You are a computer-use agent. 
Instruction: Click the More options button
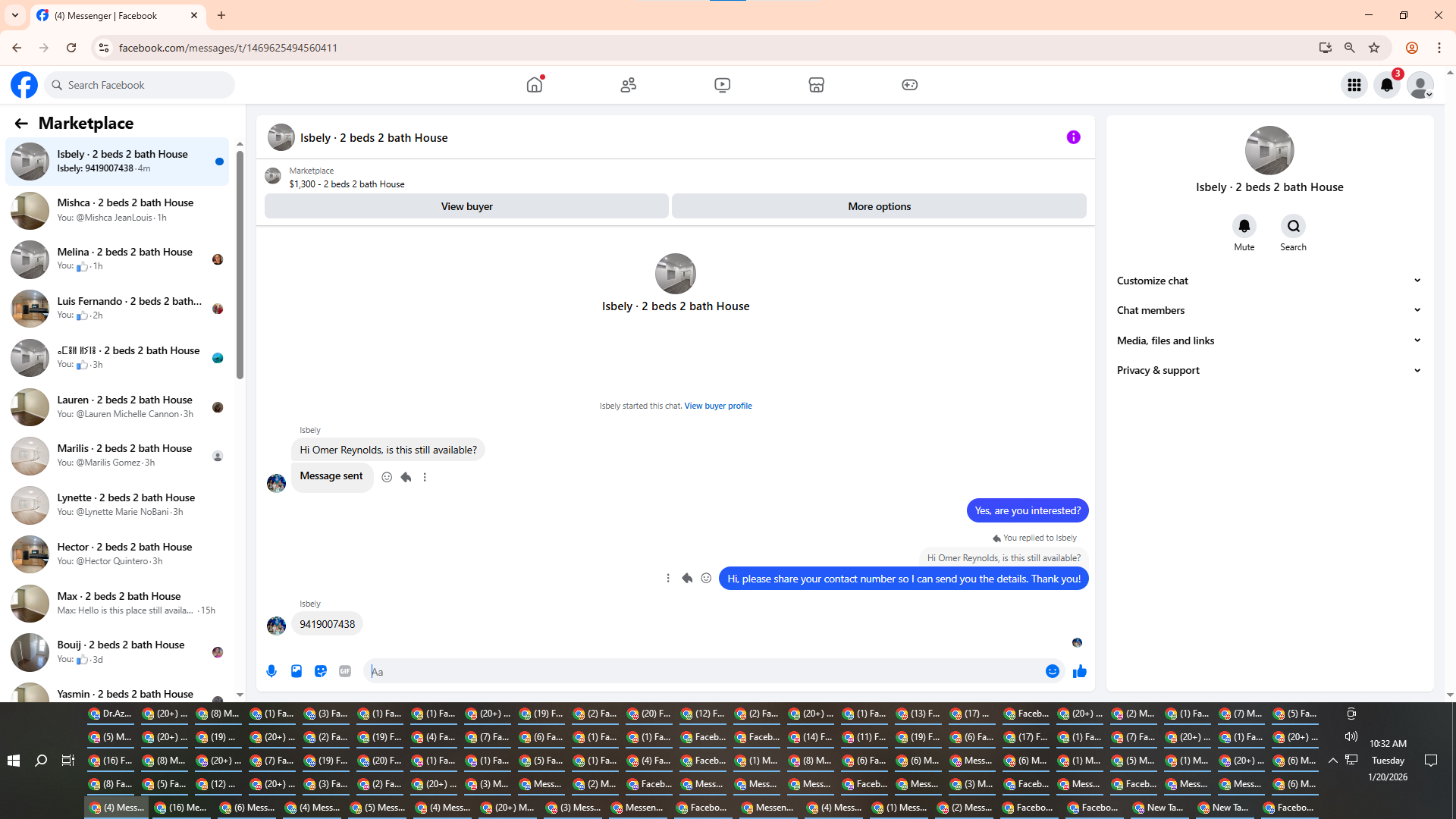point(879,206)
